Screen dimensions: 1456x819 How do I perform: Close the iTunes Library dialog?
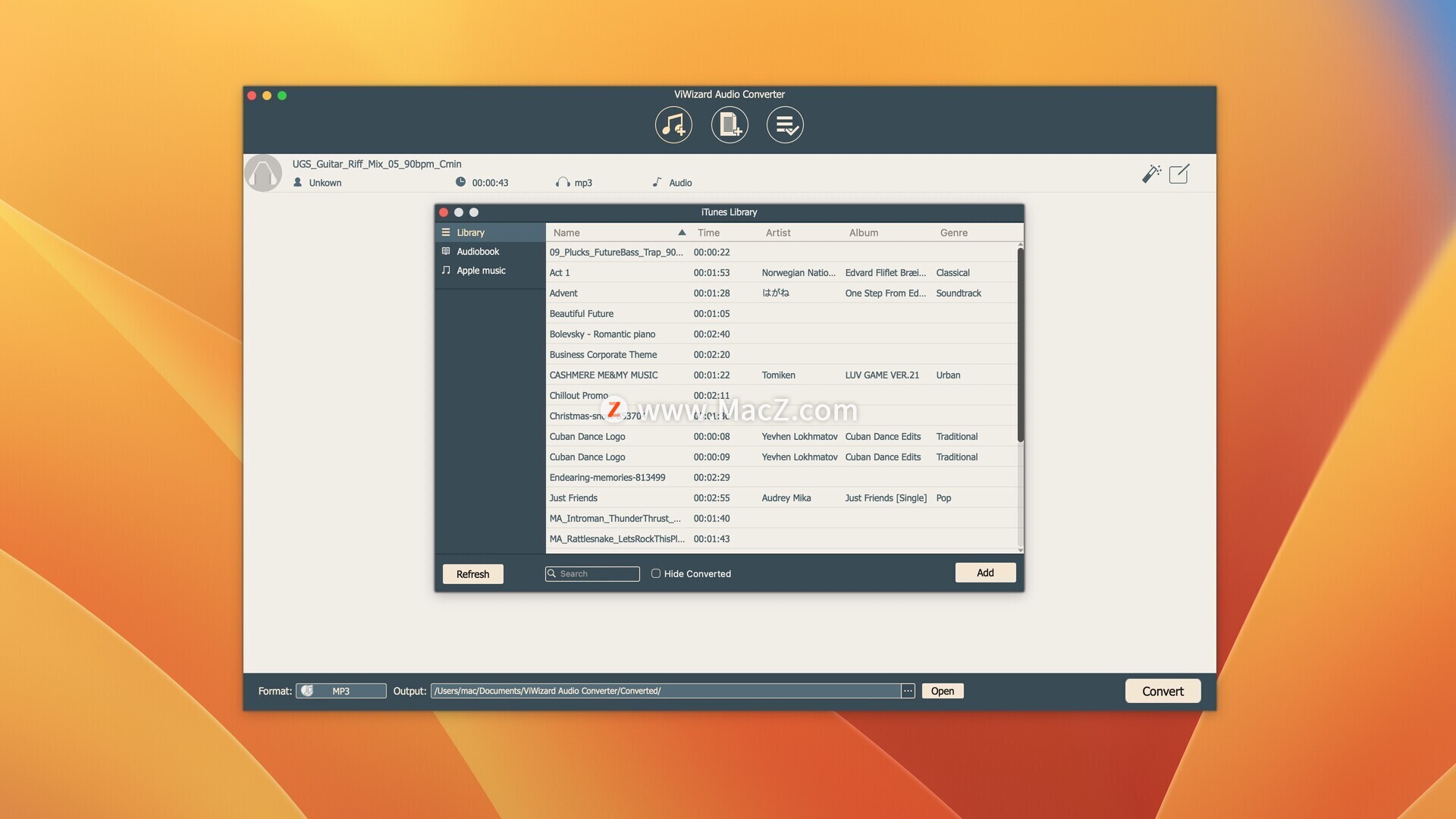[x=444, y=212]
